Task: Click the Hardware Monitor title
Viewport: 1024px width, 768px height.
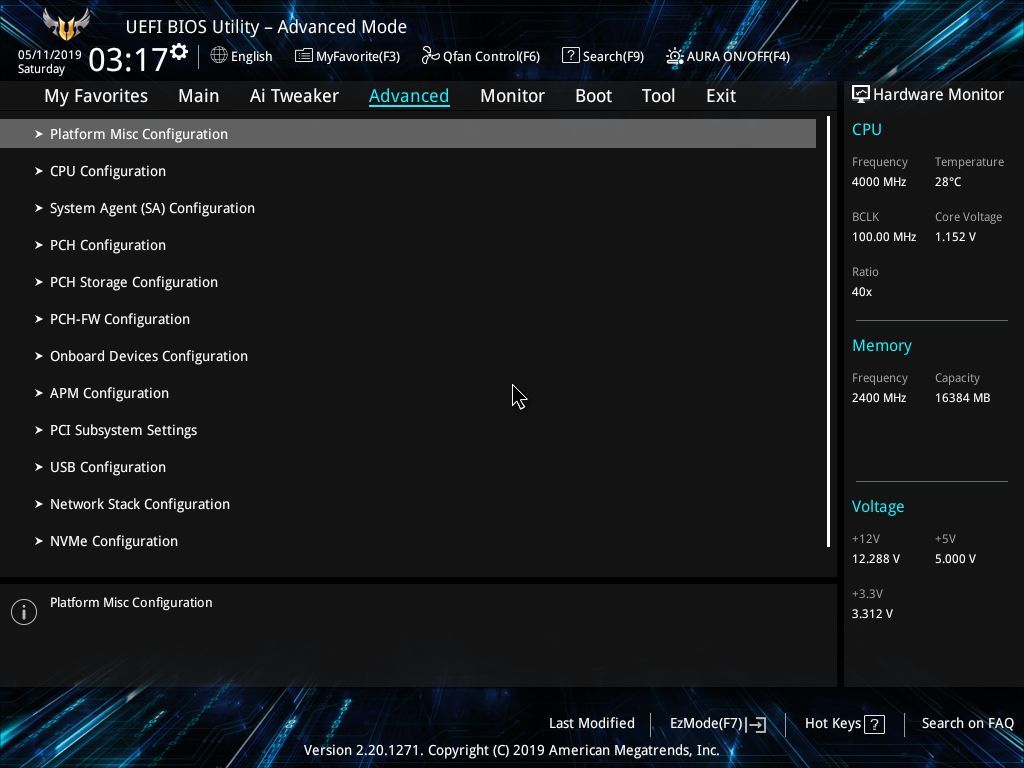Action: coord(938,95)
